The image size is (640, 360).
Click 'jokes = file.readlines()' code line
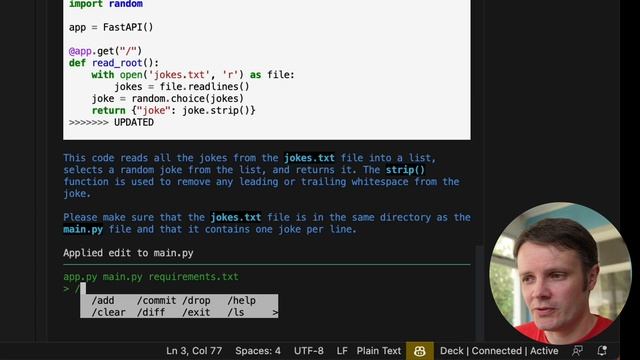coord(182,87)
